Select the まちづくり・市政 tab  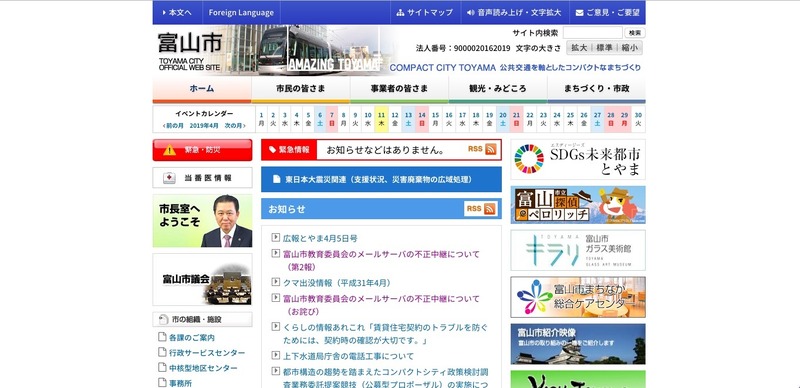(x=596, y=89)
